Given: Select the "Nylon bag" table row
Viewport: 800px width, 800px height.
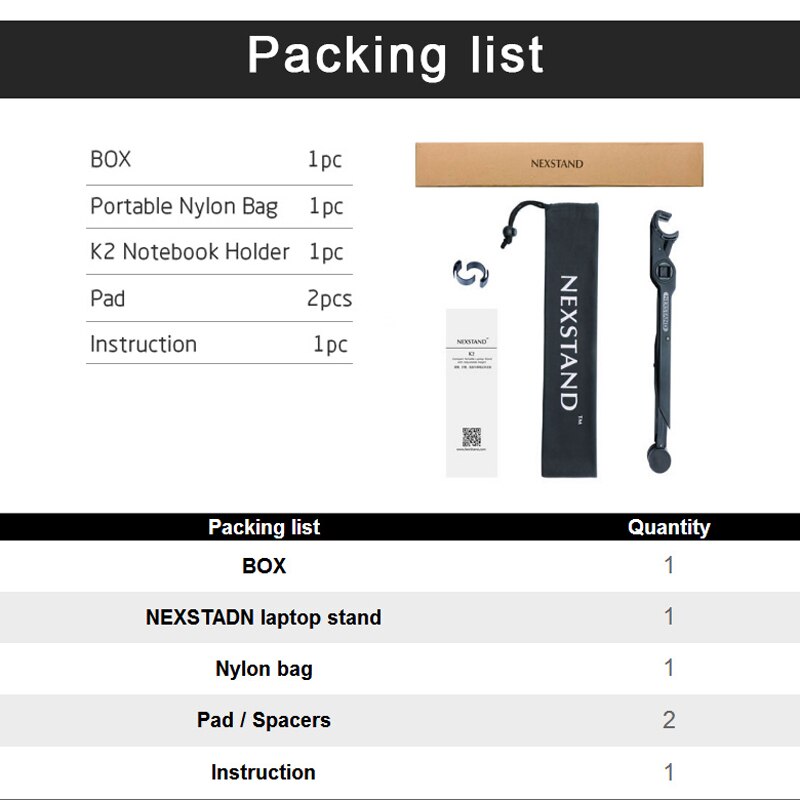Looking at the screenshot, I should point(264,669).
